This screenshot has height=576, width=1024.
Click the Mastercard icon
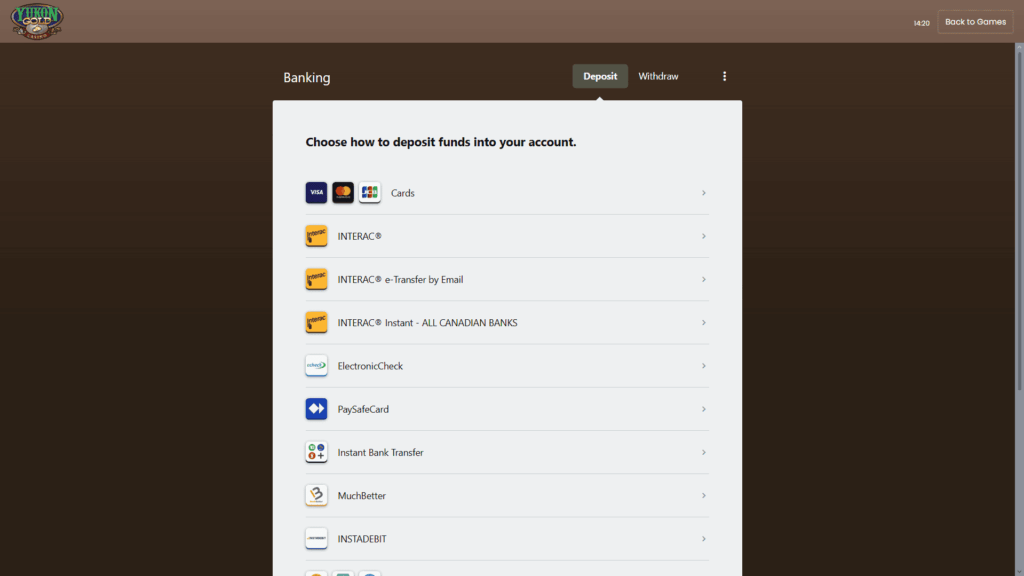(343, 192)
